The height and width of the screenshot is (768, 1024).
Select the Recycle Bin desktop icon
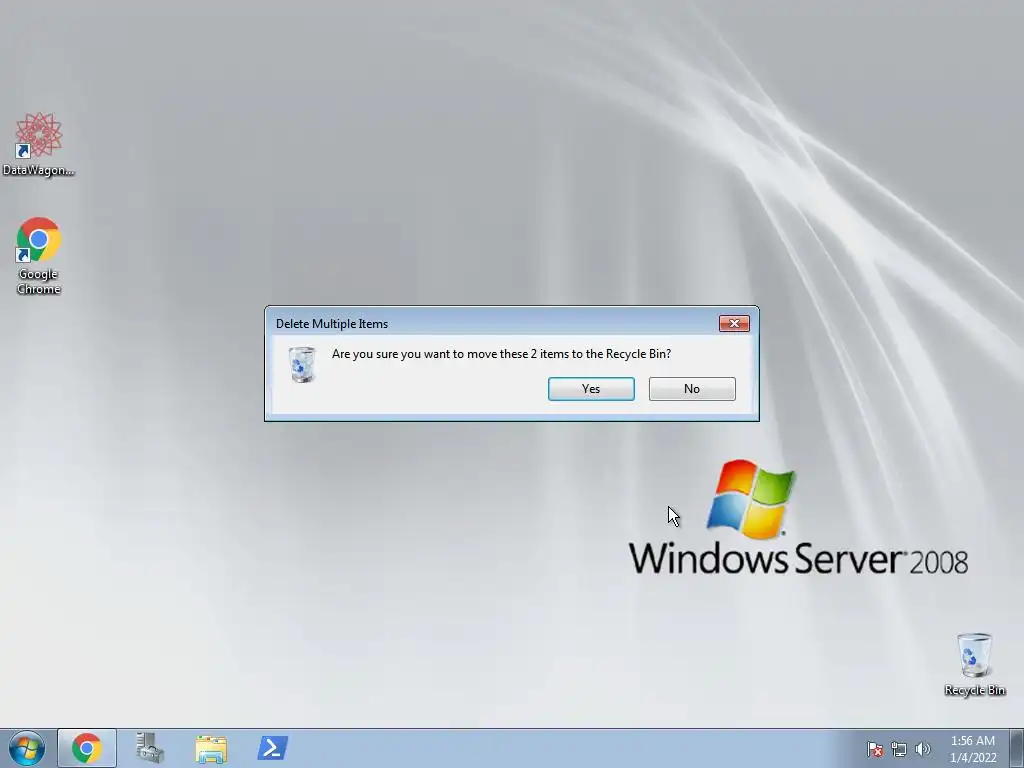pos(974,664)
